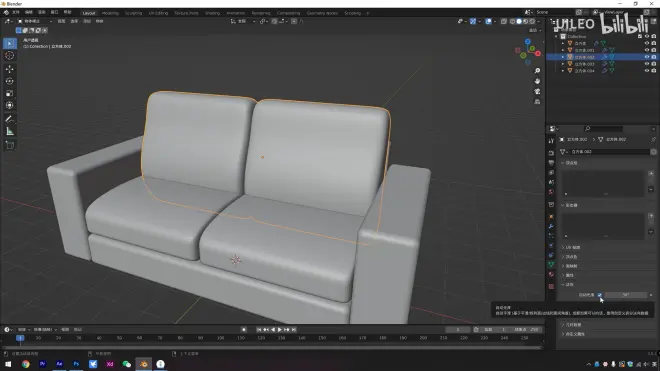Switch to the Shading workspace tab
The image size is (660, 371).
(212, 13)
